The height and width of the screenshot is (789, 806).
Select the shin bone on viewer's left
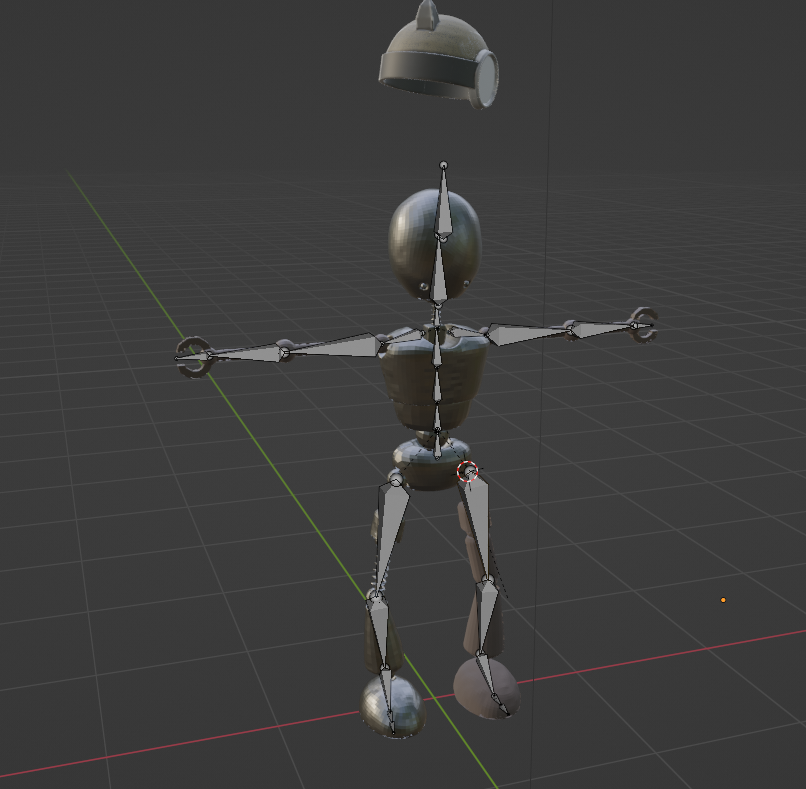(x=379, y=631)
